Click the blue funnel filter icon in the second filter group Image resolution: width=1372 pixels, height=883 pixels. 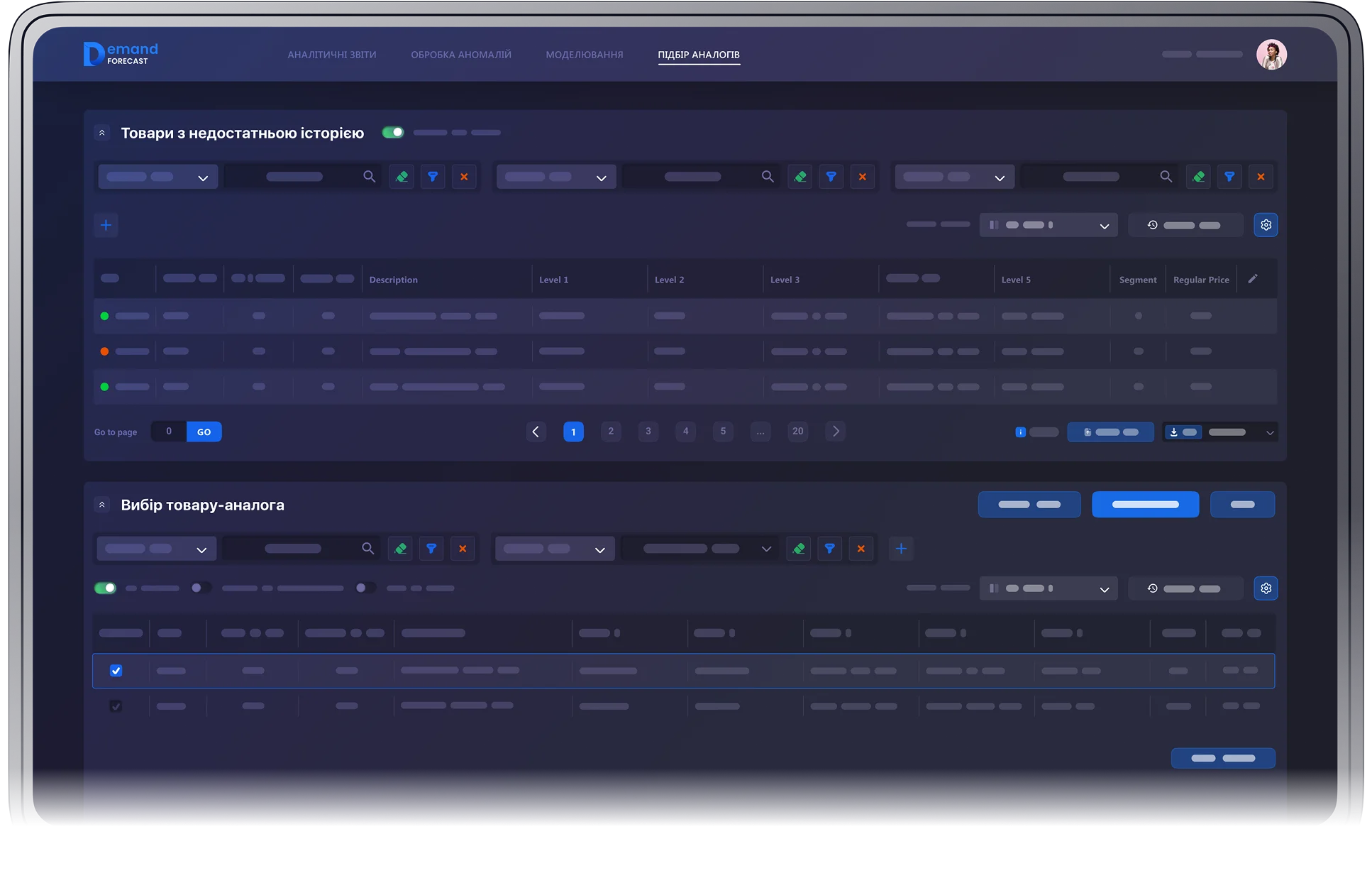point(831,177)
